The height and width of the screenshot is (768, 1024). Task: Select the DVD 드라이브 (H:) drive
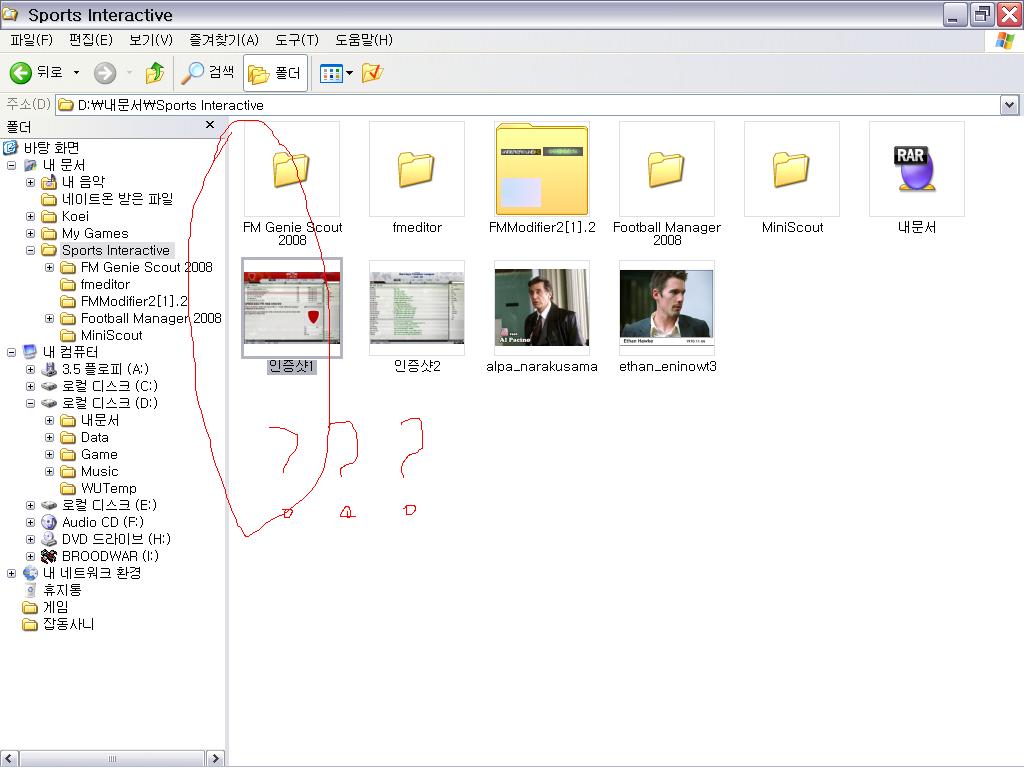click(x=116, y=539)
